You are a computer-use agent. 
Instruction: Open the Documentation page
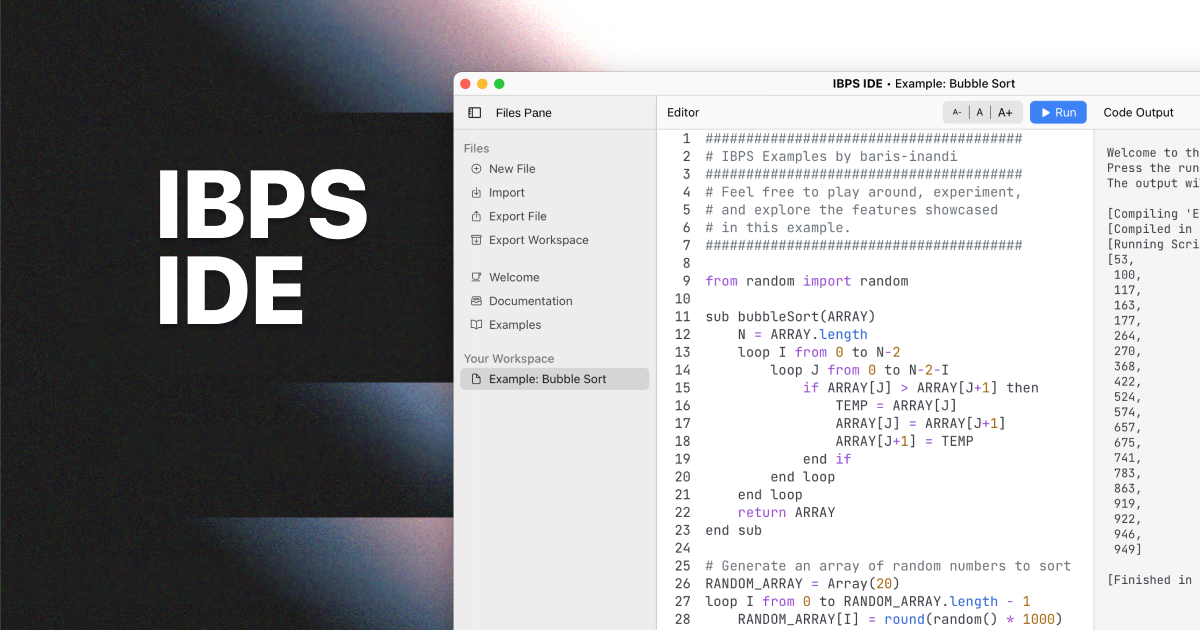point(530,301)
